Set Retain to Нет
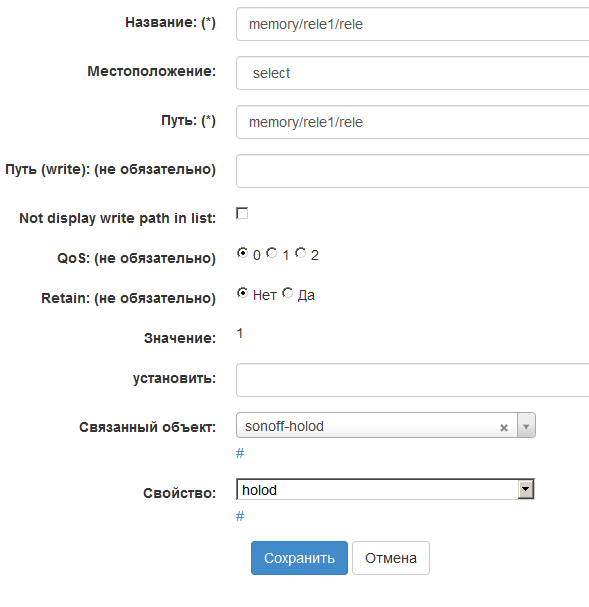The height and width of the screenshot is (607, 589). coord(242,293)
